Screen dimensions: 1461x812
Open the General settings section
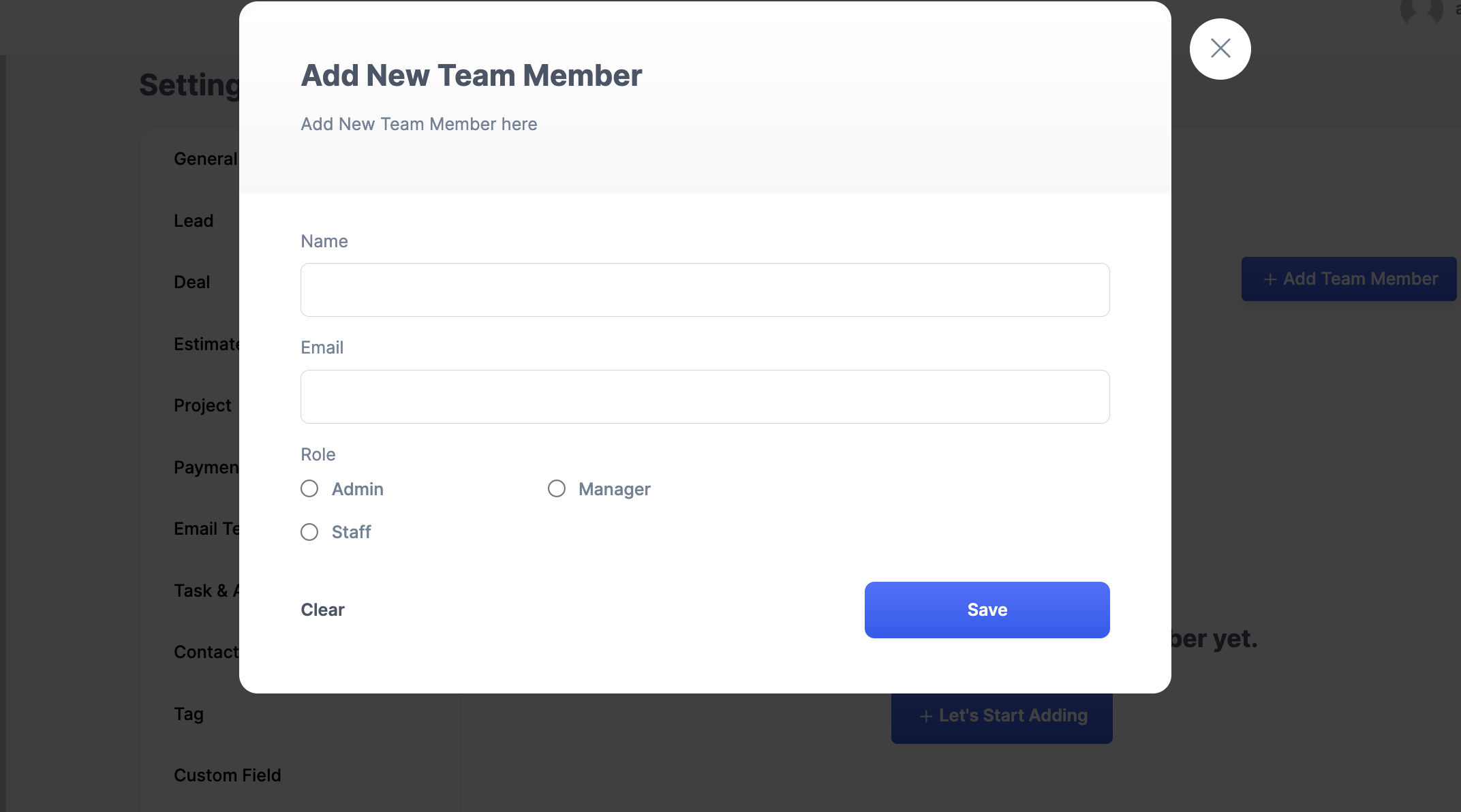point(205,159)
